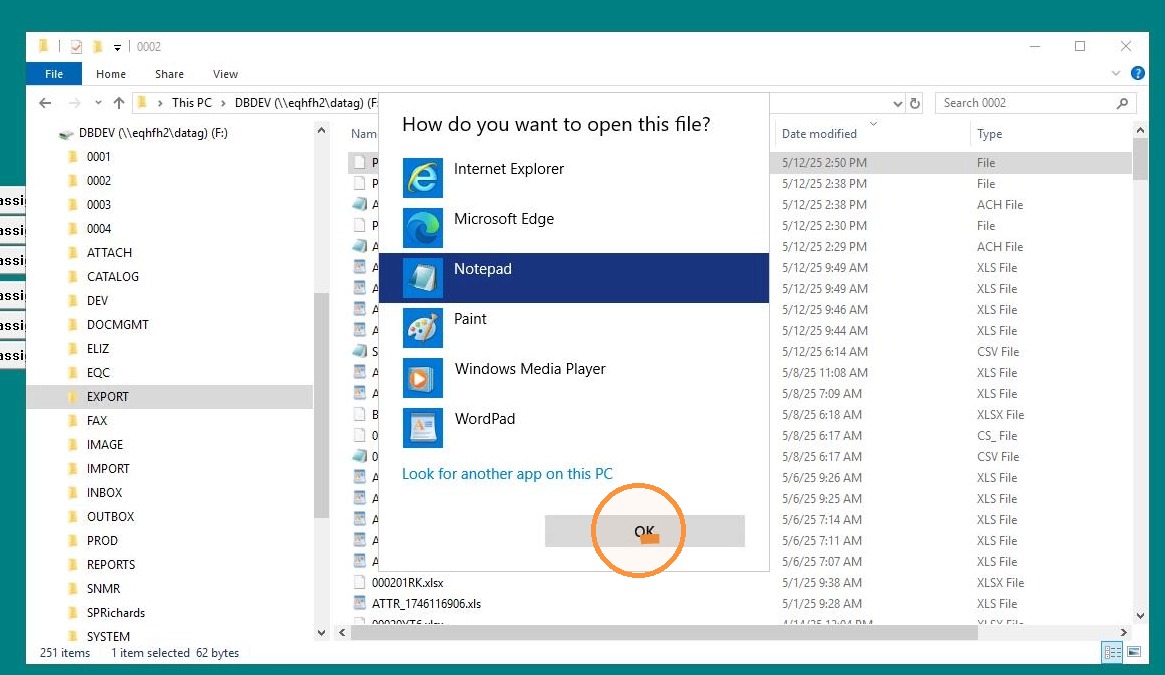Click the navigation pane scroll-down arrow
Image resolution: width=1165 pixels, height=675 pixels.
click(321, 633)
